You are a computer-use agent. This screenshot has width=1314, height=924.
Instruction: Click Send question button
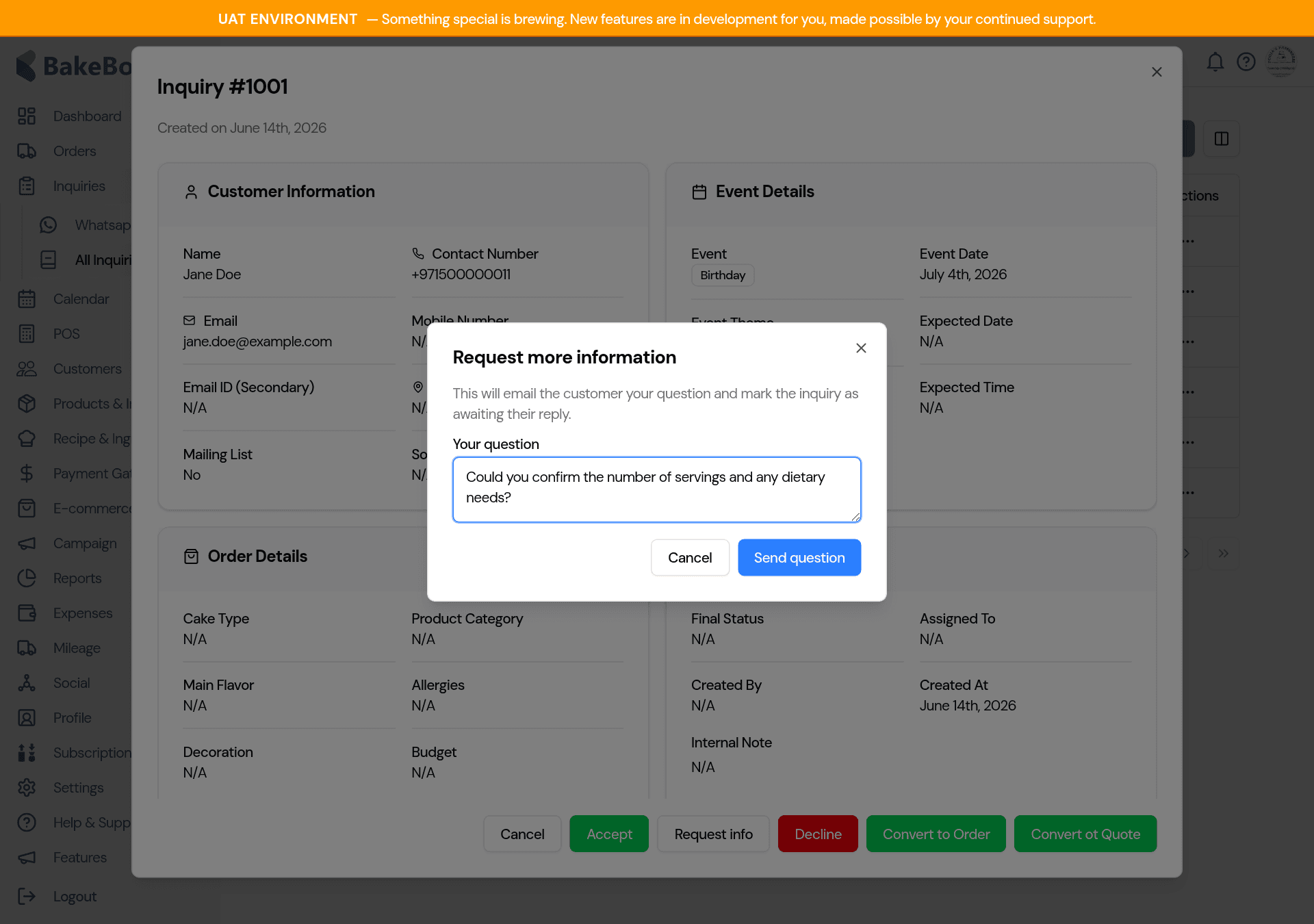tap(799, 558)
